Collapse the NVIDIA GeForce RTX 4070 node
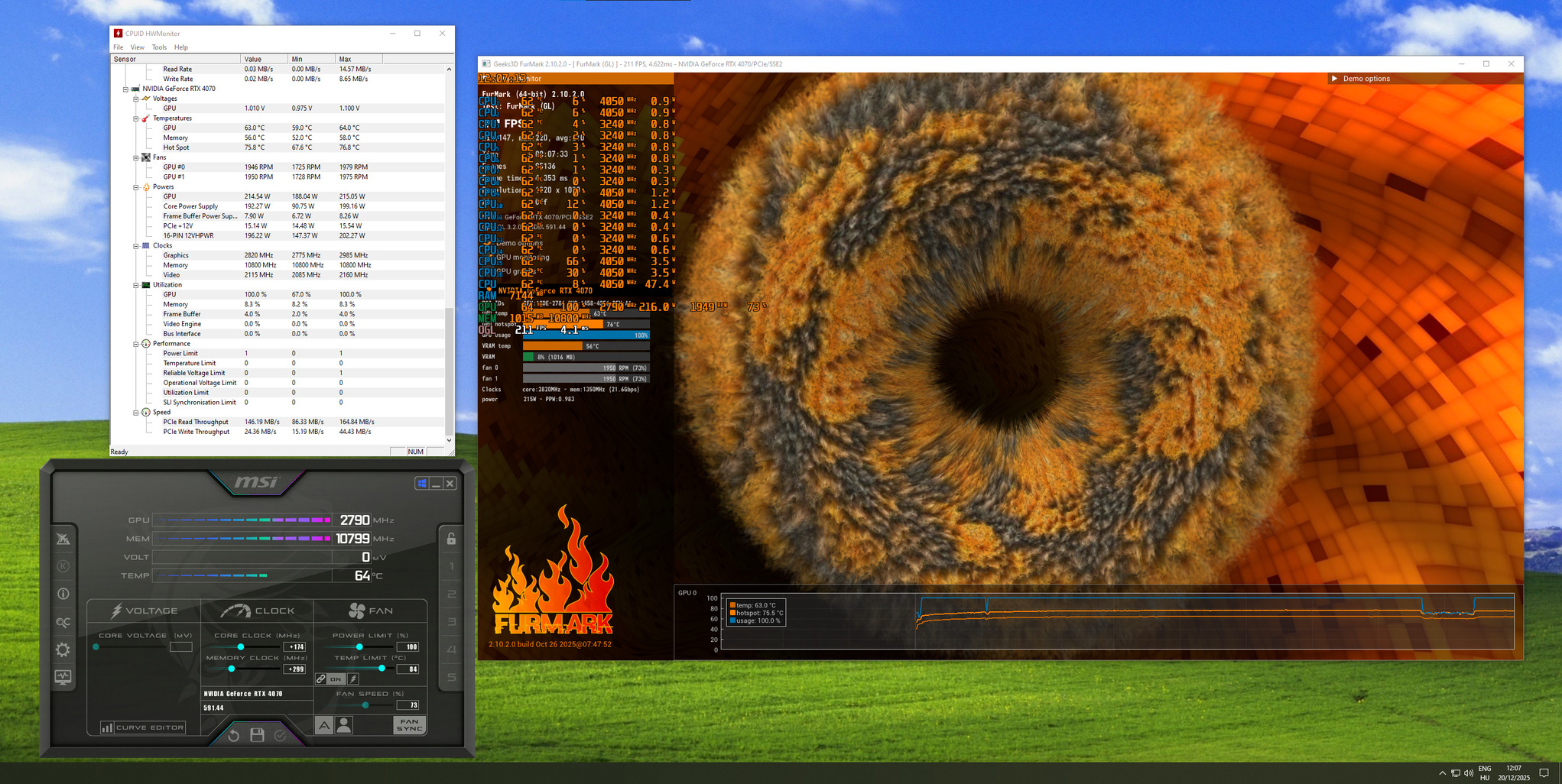The image size is (1562, 784). click(126, 89)
